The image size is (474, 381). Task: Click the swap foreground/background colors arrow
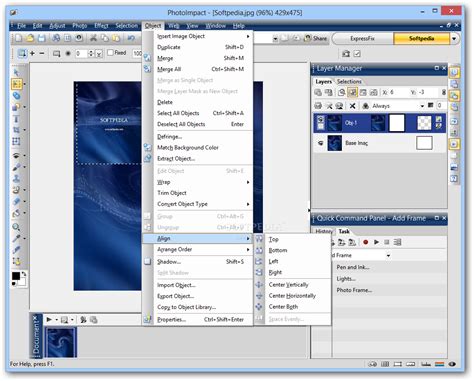pyautogui.click(x=24, y=274)
